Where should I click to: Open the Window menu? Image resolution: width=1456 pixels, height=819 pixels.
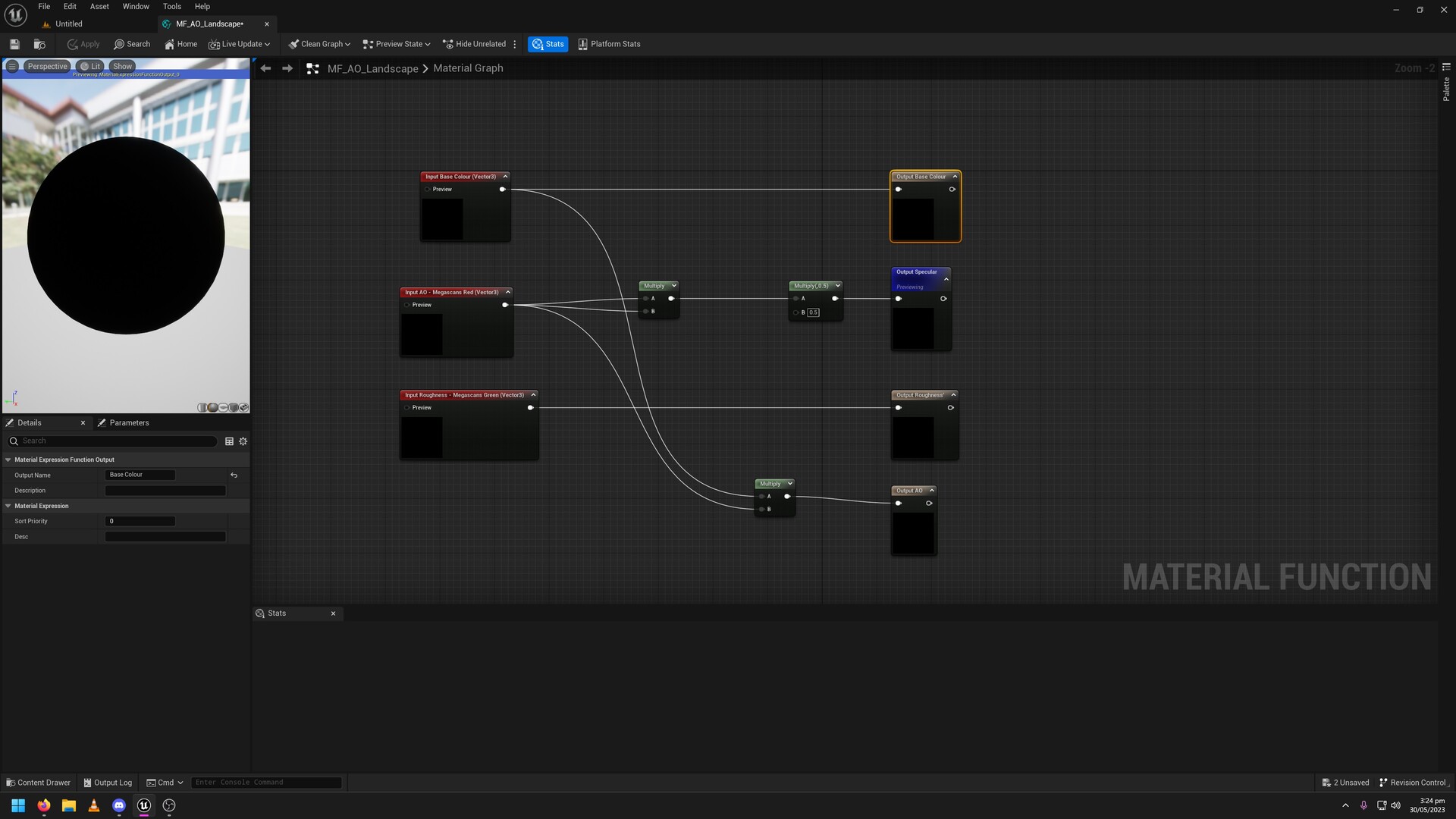click(x=135, y=6)
